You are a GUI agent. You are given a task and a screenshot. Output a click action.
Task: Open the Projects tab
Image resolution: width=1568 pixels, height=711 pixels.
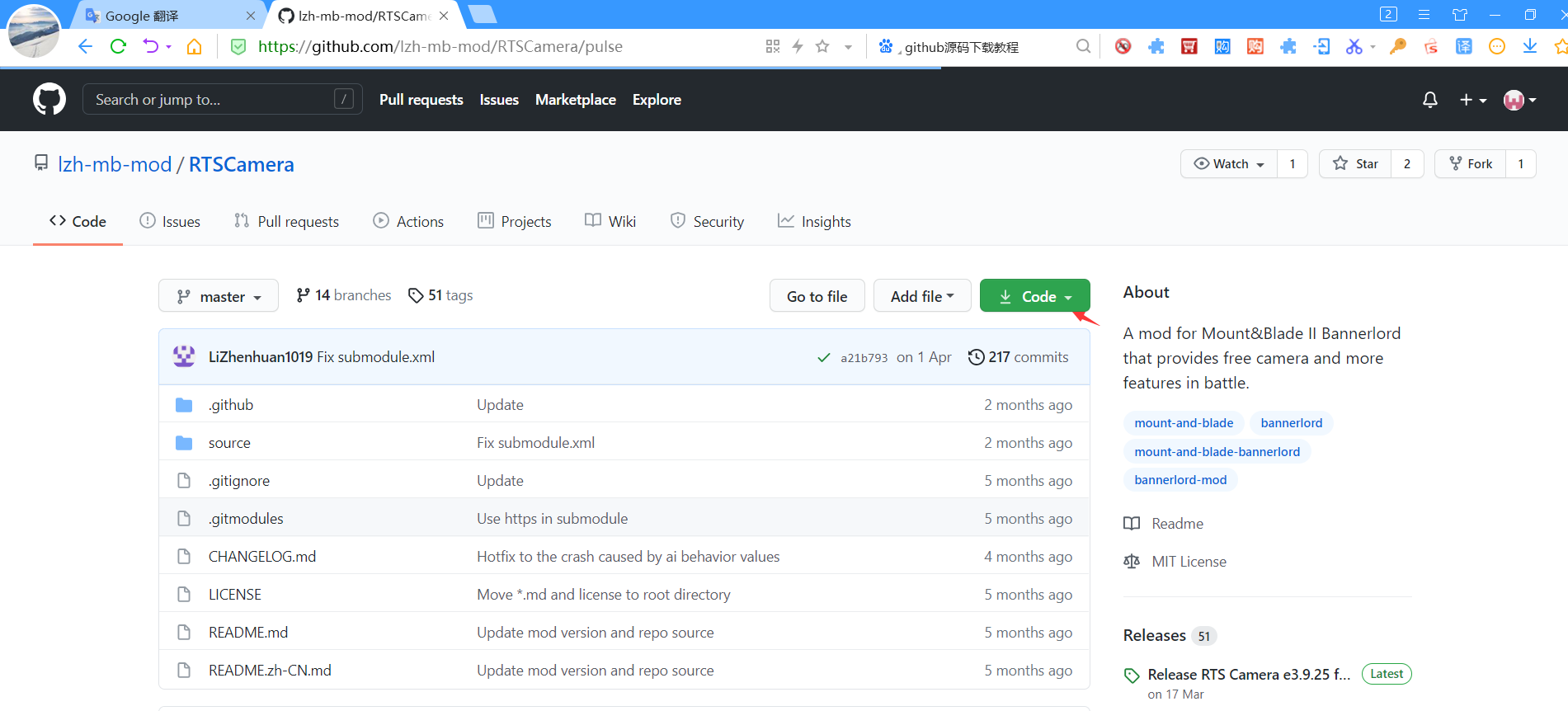coord(515,221)
